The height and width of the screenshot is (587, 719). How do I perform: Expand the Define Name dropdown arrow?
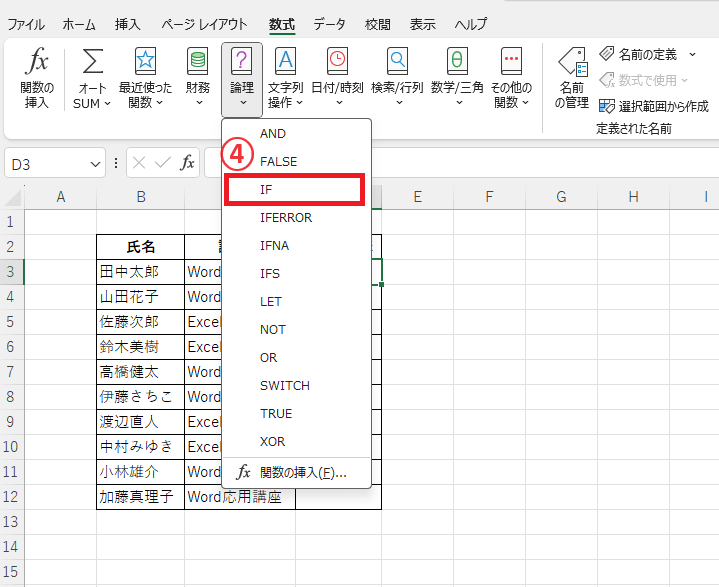point(692,55)
